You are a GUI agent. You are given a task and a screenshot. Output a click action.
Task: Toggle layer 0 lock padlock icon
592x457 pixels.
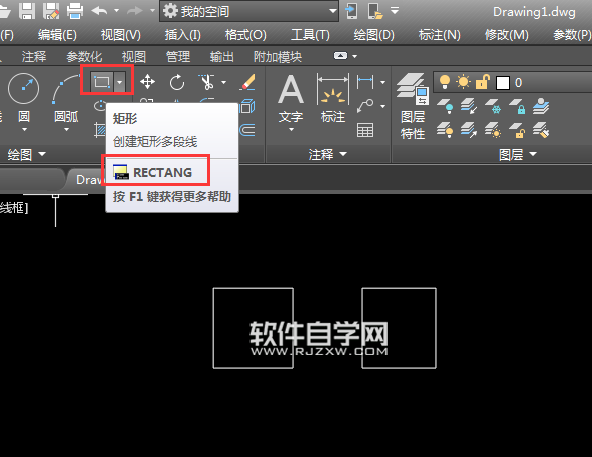[483, 82]
